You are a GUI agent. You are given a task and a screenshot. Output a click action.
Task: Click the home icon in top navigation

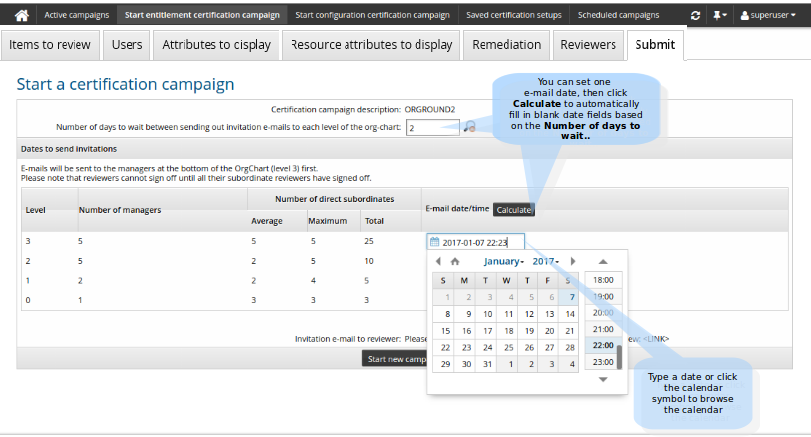tap(21, 15)
